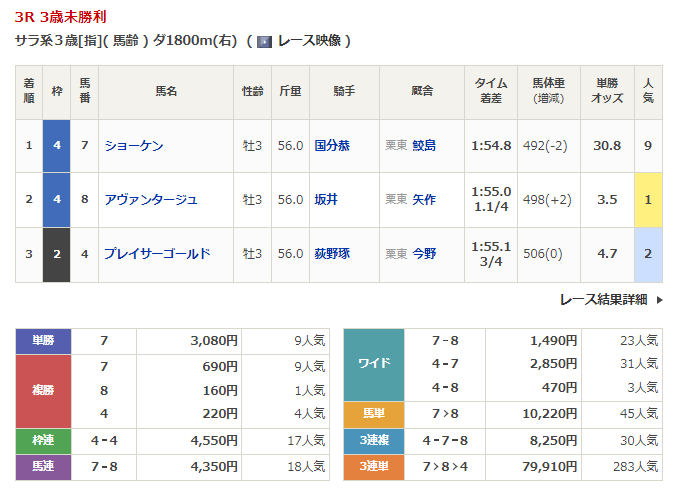Open horse プレイサーゴールド's profile

click(157, 253)
